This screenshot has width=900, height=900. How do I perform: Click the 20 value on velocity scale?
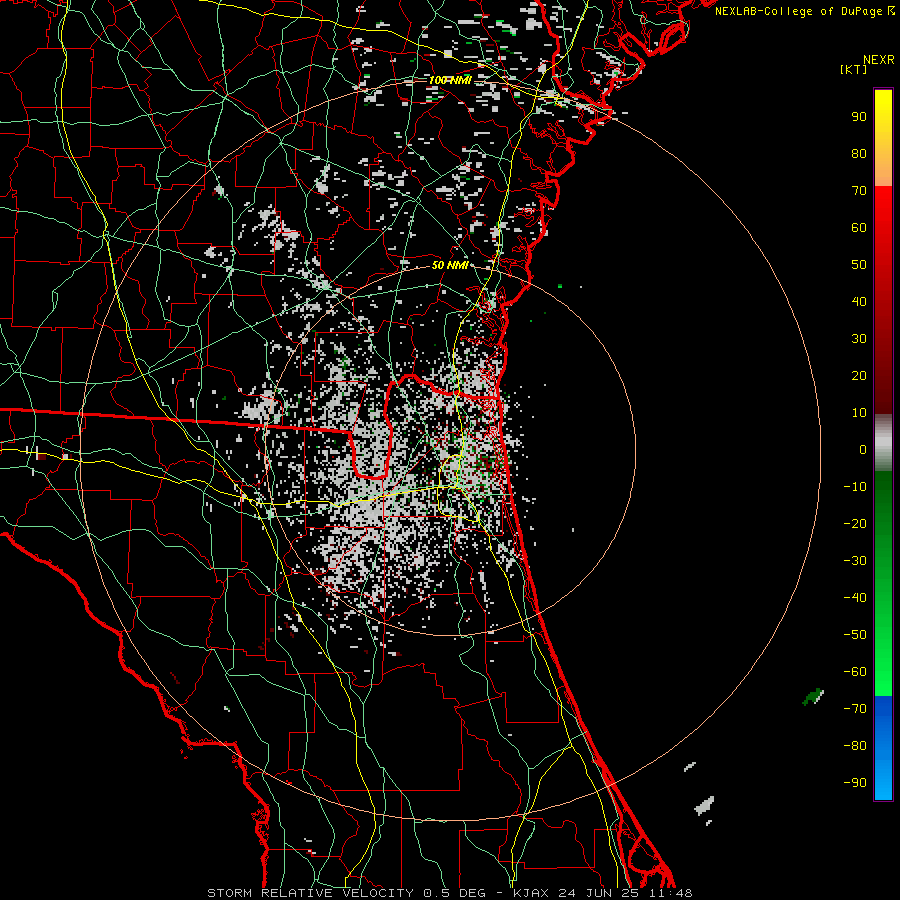tap(859, 376)
